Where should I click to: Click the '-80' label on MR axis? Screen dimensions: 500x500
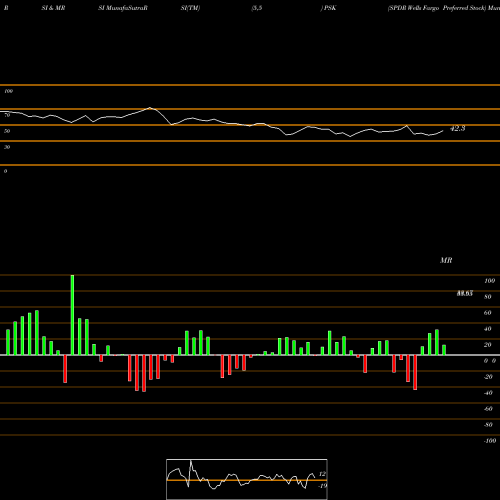[488, 425]
